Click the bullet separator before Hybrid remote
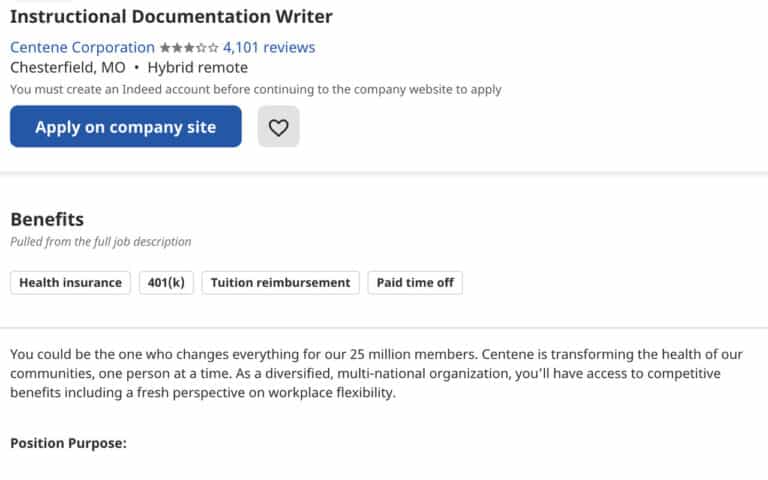 click(x=137, y=68)
